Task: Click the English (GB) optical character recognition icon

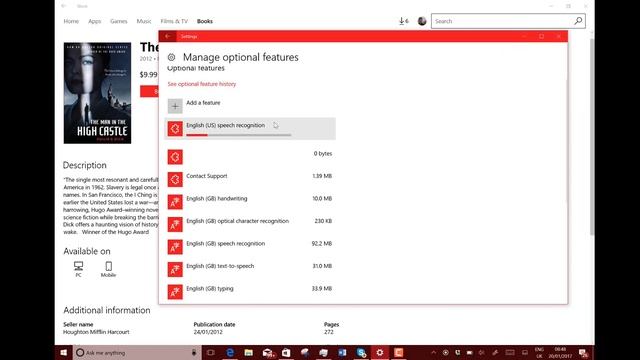Action: [175, 224]
